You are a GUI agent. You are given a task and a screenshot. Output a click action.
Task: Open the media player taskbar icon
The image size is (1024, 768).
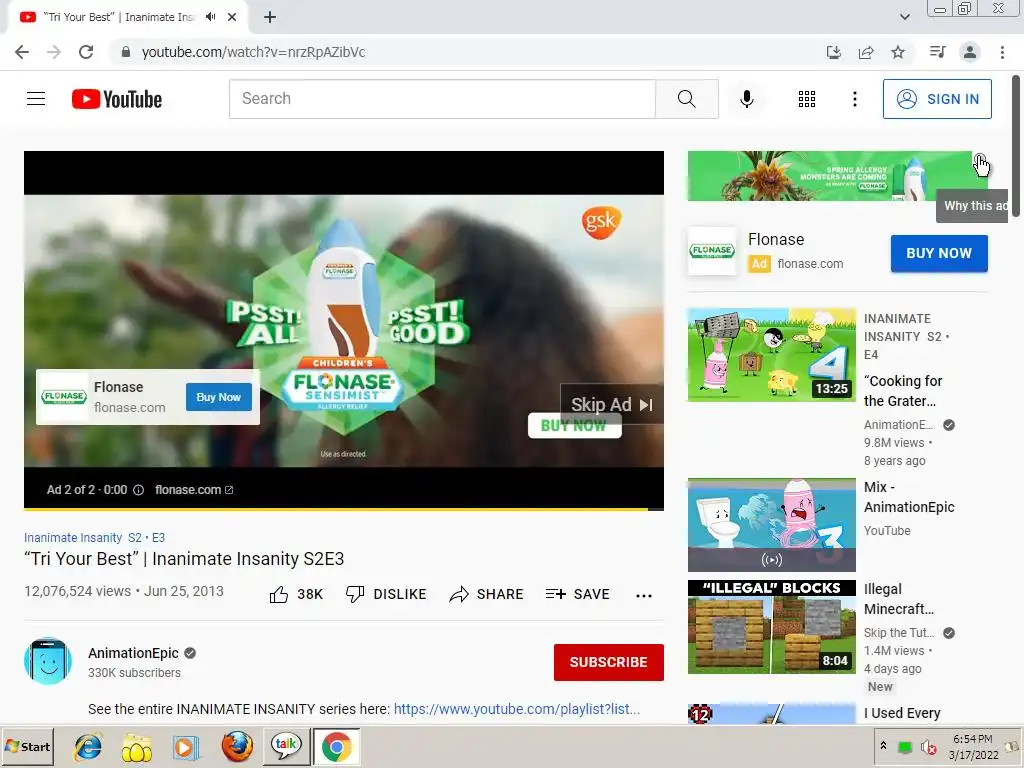point(186,747)
